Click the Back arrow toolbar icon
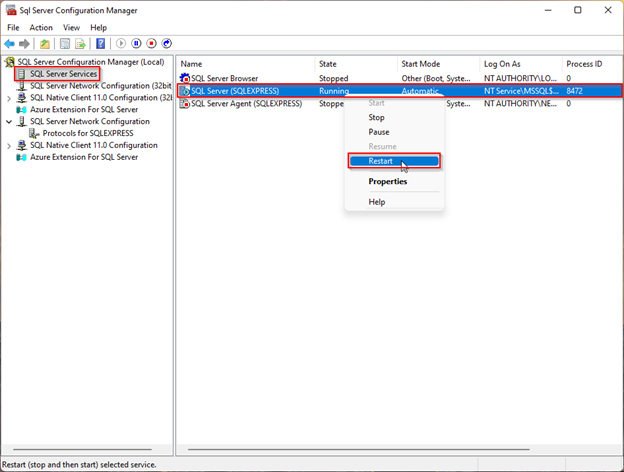The image size is (624, 472). 10,43
